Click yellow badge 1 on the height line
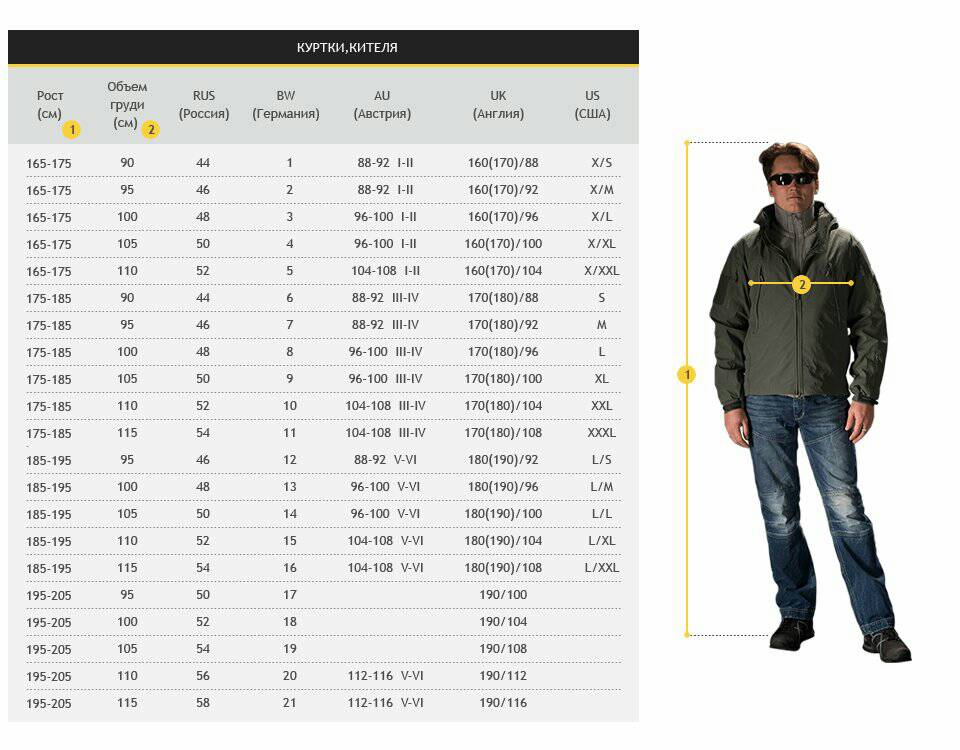 click(686, 375)
